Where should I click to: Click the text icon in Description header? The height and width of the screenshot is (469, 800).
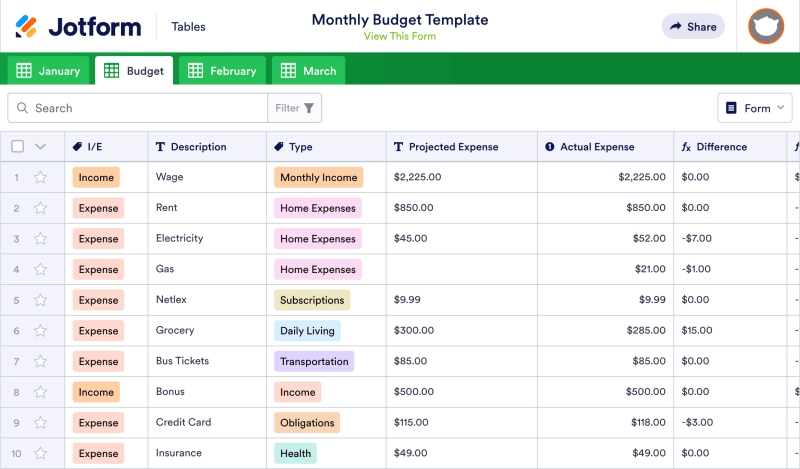pos(160,147)
